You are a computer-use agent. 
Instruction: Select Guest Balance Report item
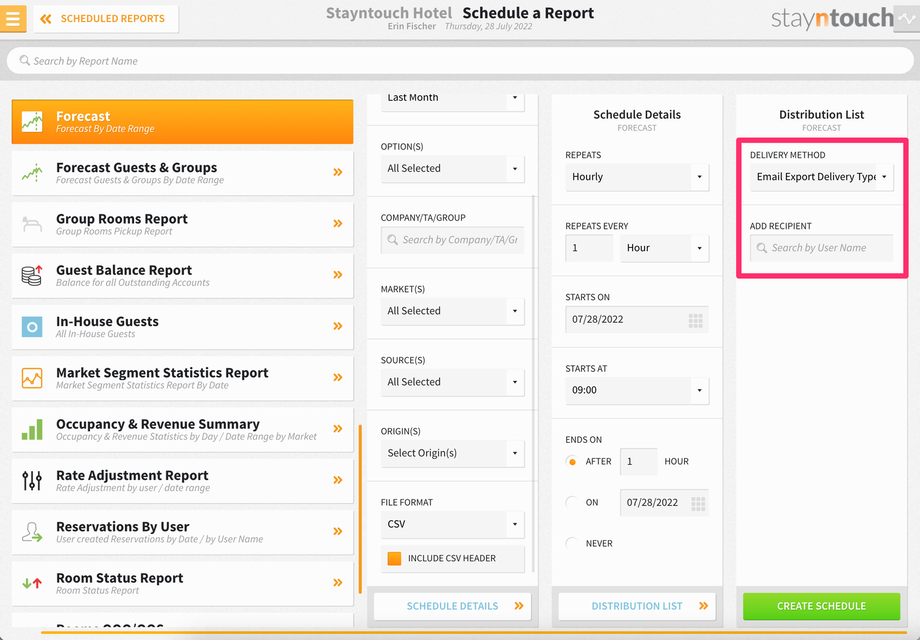182,275
